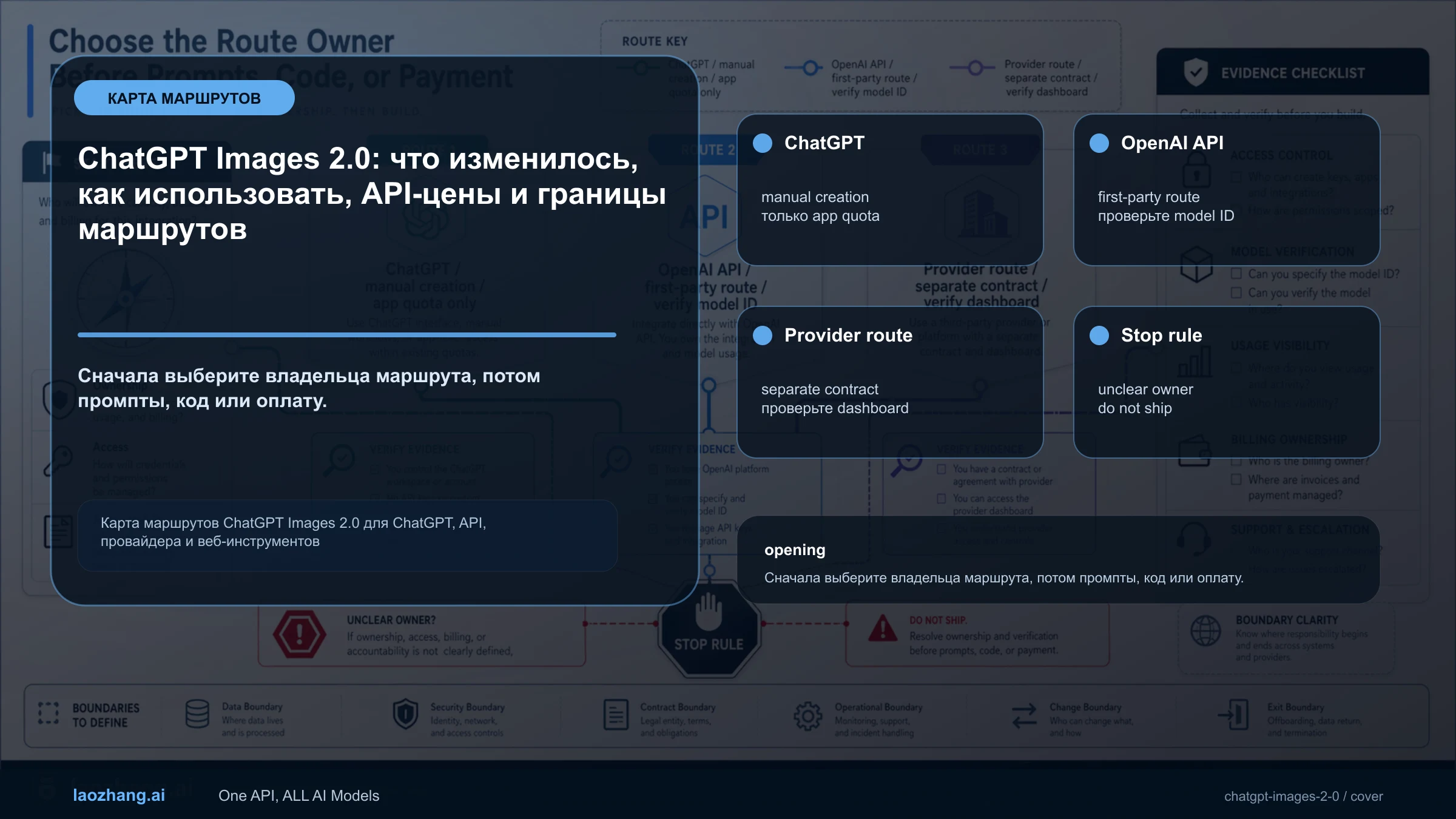This screenshot has width=1456, height=819.
Task: Select the Provider route separate contract card
Action: 890,382
